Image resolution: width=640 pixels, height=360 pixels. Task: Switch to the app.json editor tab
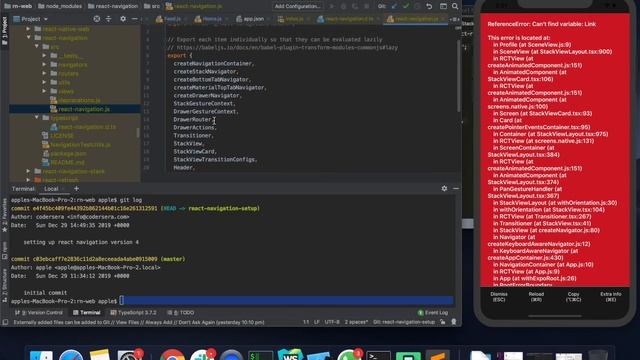(250, 19)
